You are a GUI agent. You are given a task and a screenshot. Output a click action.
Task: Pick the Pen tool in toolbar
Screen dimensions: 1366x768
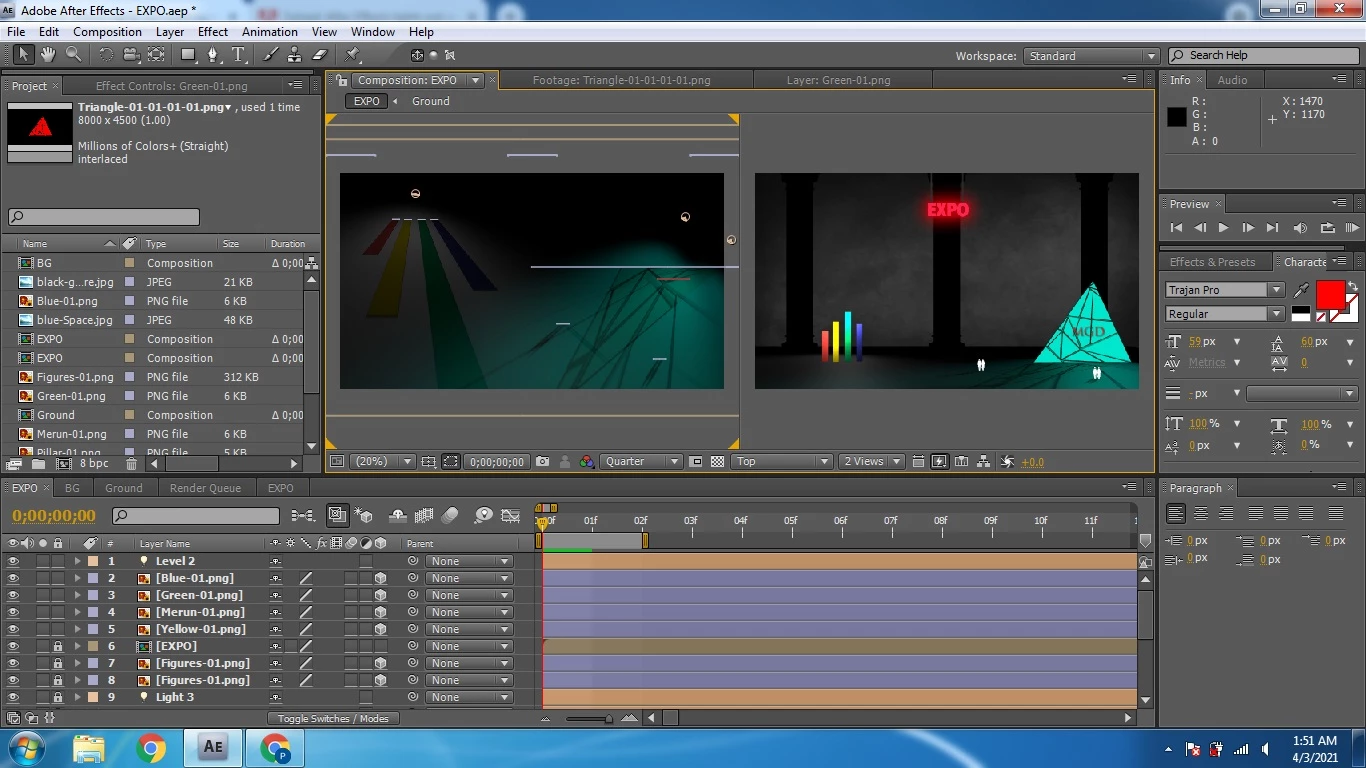tap(213, 55)
